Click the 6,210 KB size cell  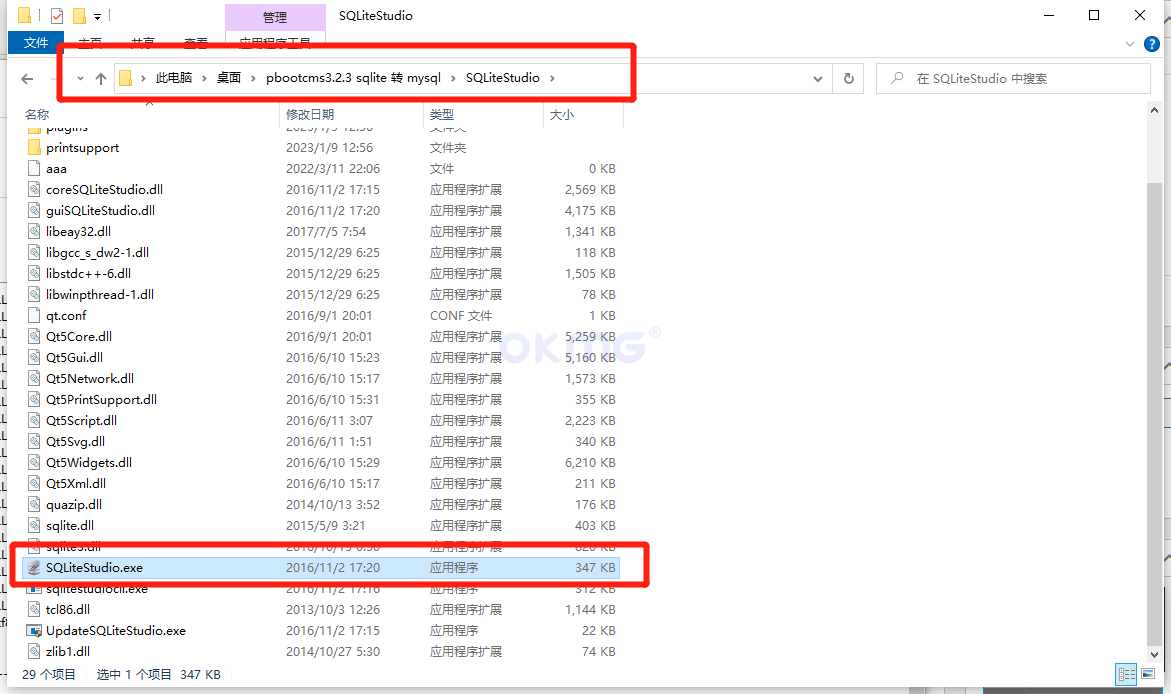[x=590, y=462]
